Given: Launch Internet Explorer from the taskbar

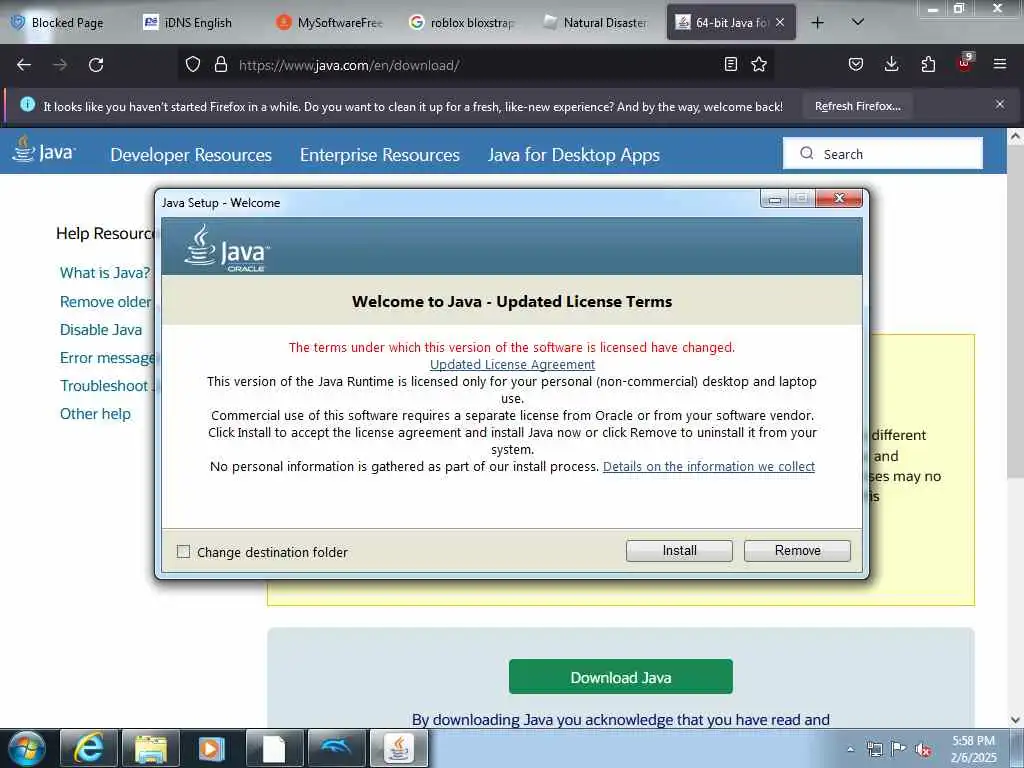Looking at the screenshot, I should click(89, 748).
